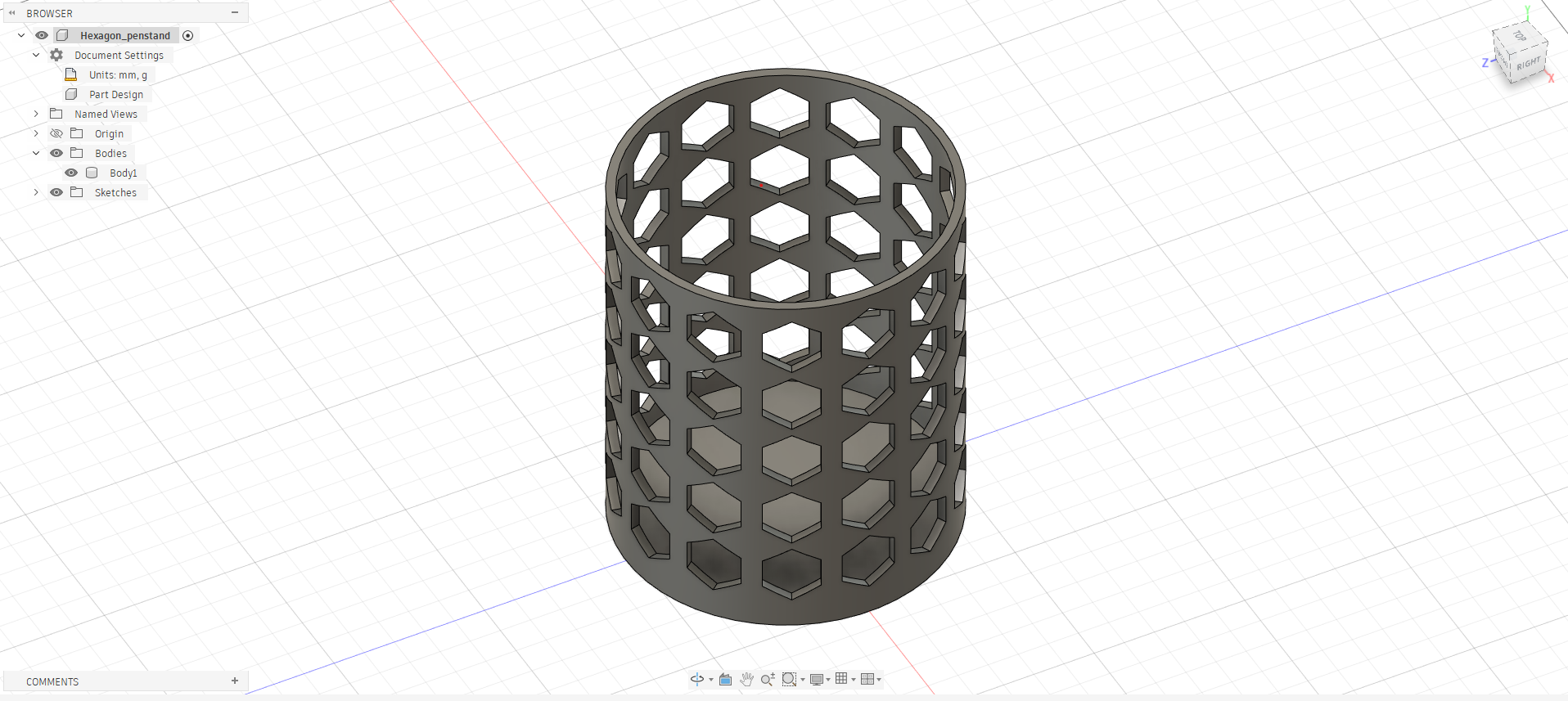Screen dimensions: 1568x701
Task: Open Grid and Snaps settings icon
Action: pyautogui.click(x=841, y=678)
